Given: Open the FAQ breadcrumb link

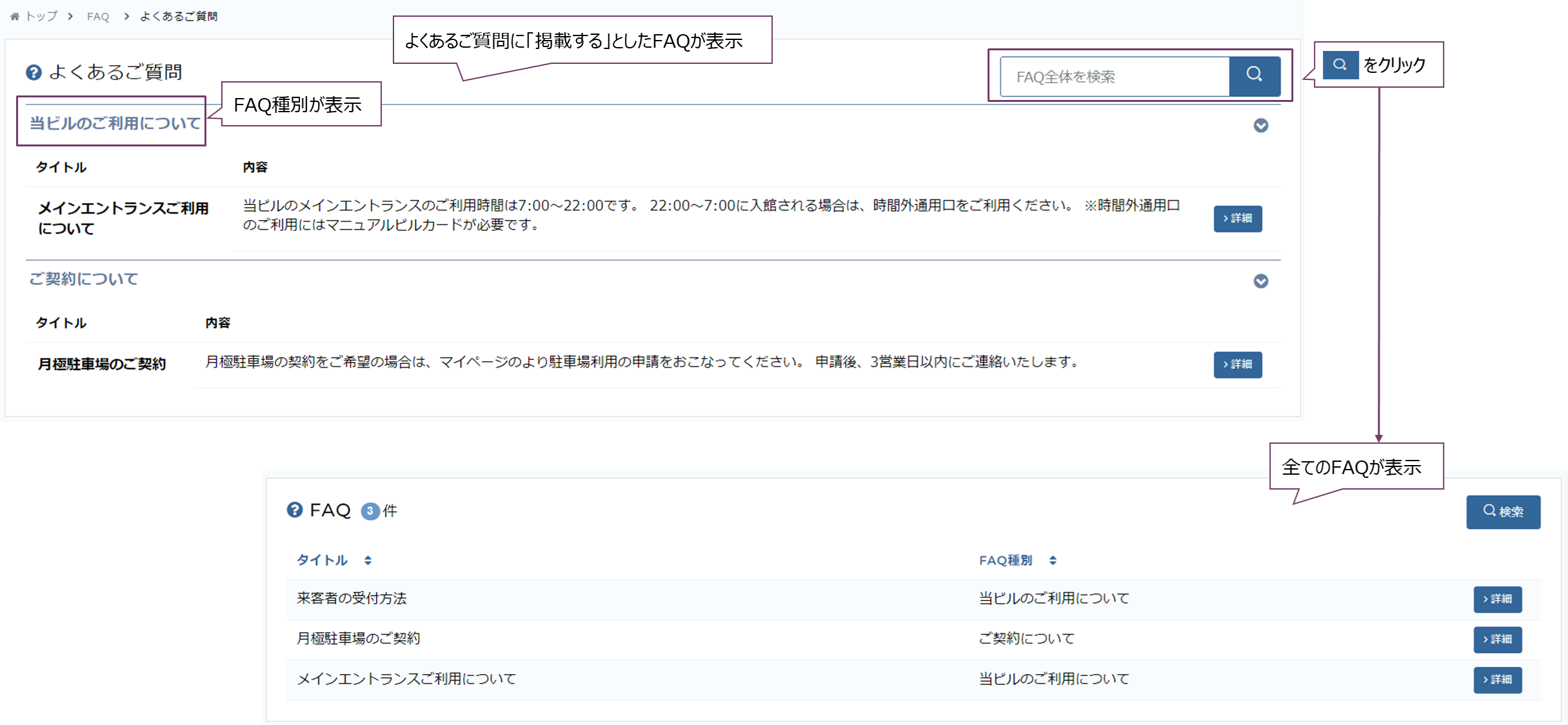Looking at the screenshot, I should (x=98, y=17).
